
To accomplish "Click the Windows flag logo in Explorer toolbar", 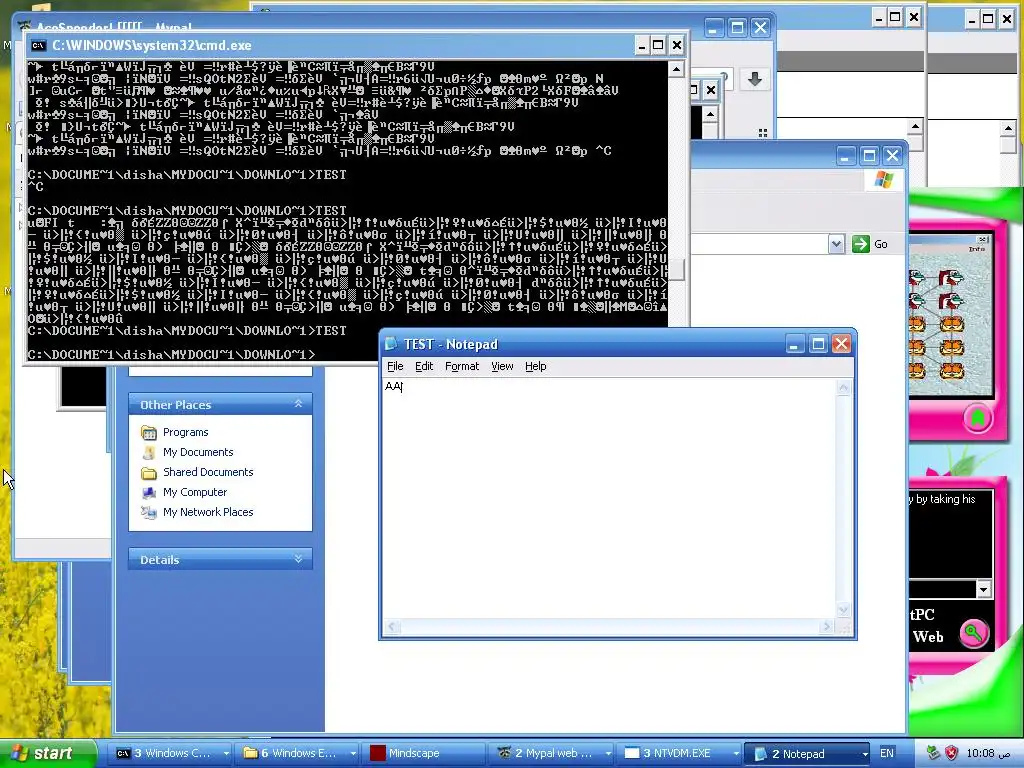I will [883, 179].
